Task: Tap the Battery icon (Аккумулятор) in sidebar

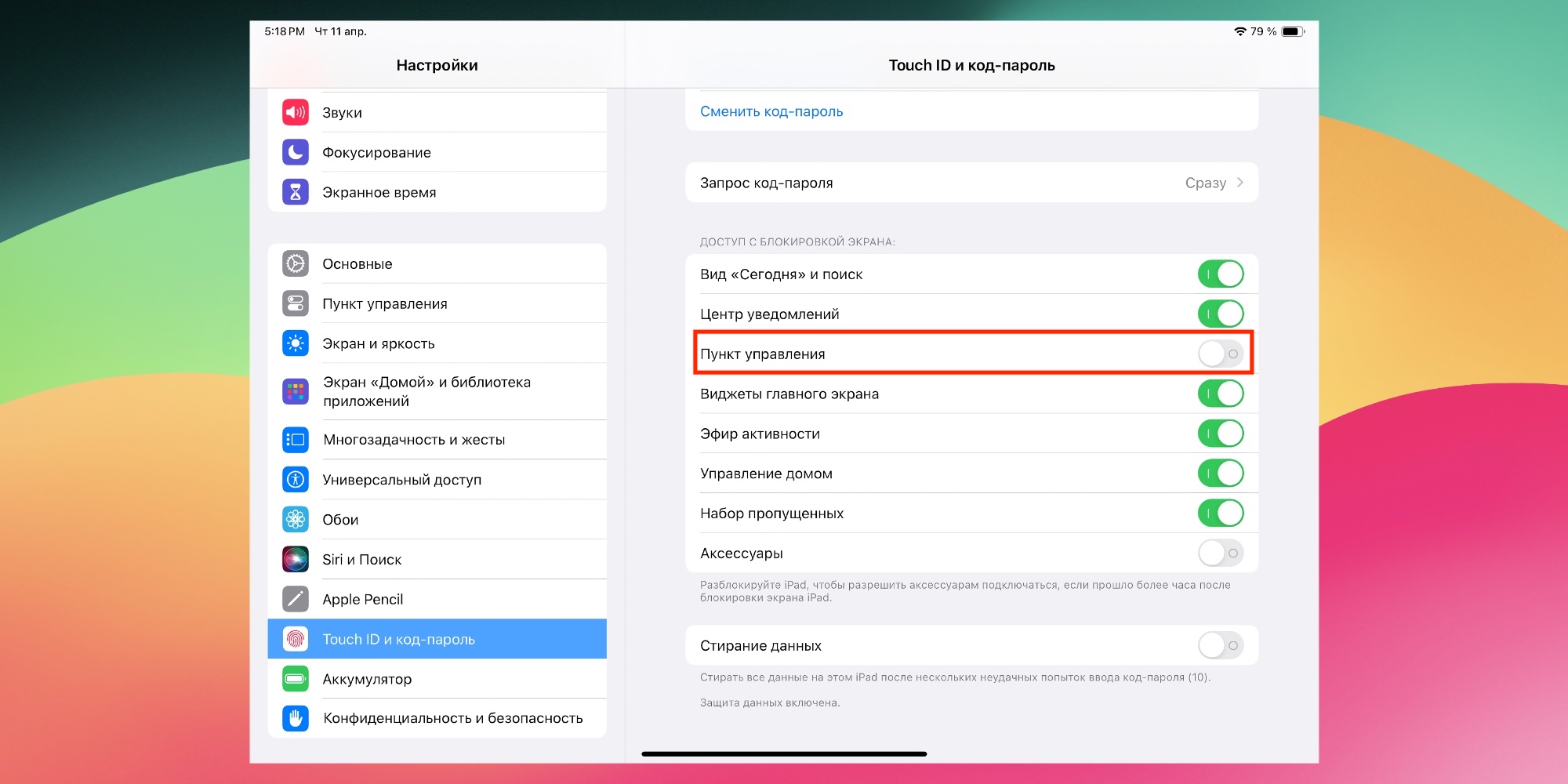Action: pos(296,679)
